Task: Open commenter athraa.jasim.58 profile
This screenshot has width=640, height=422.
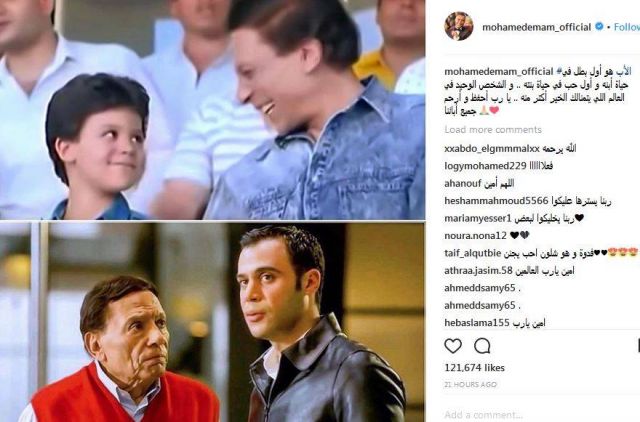Action: pyautogui.click(x=478, y=271)
